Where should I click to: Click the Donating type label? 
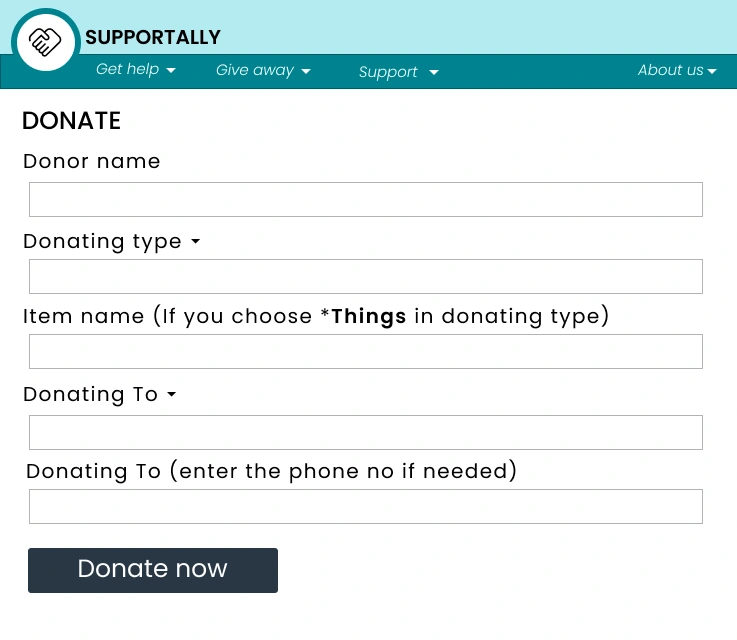(x=102, y=242)
